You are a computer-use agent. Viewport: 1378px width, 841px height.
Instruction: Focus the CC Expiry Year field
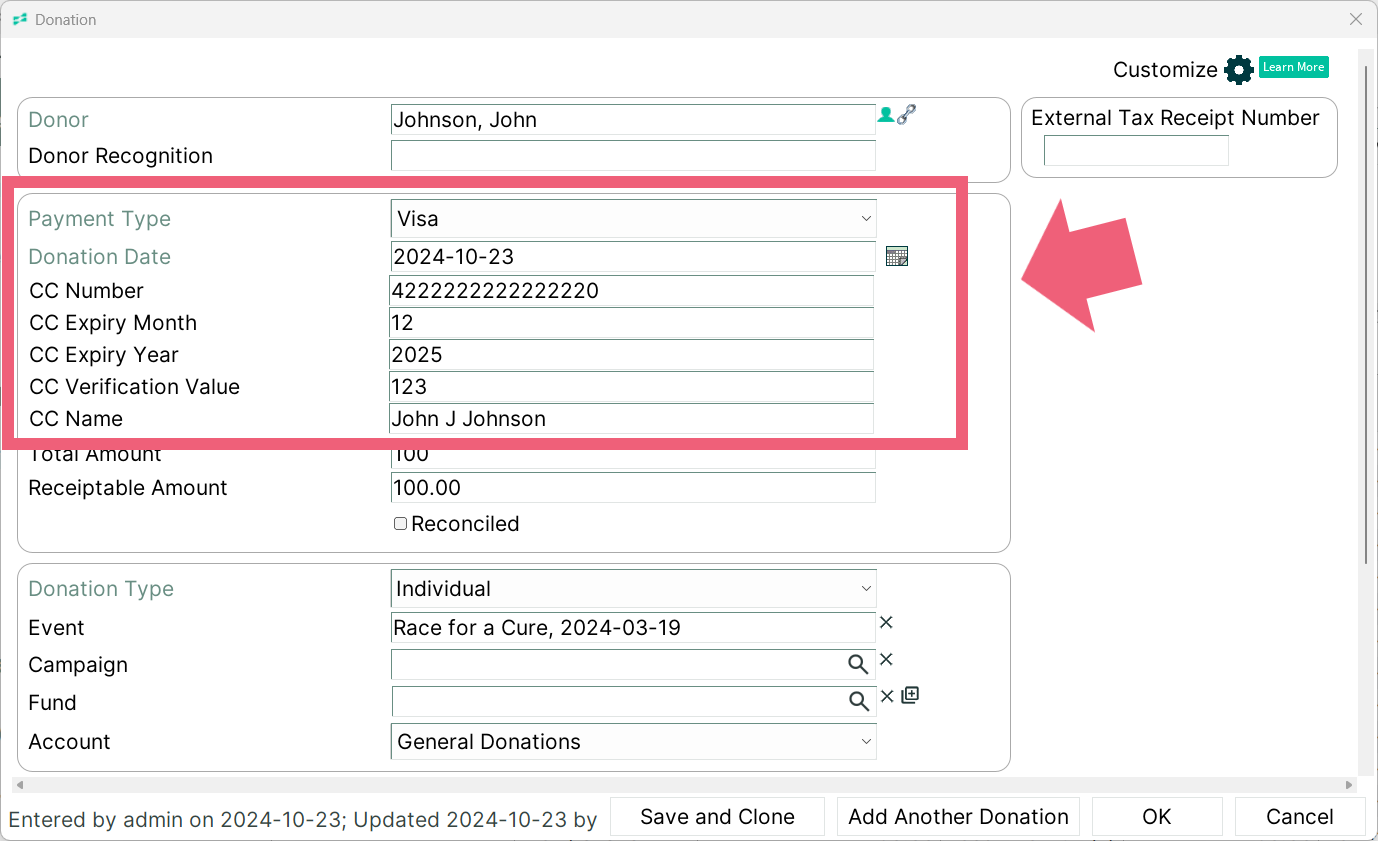[x=631, y=355]
